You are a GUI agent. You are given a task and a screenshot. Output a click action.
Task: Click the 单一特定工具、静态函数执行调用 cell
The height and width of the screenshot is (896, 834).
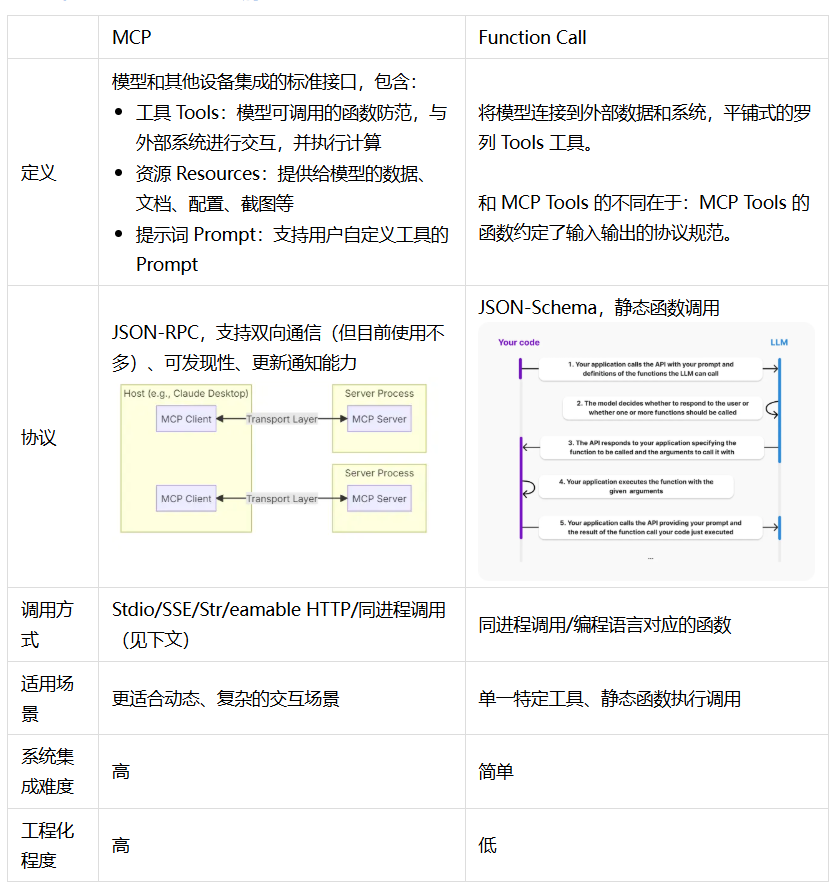[610, 698]
